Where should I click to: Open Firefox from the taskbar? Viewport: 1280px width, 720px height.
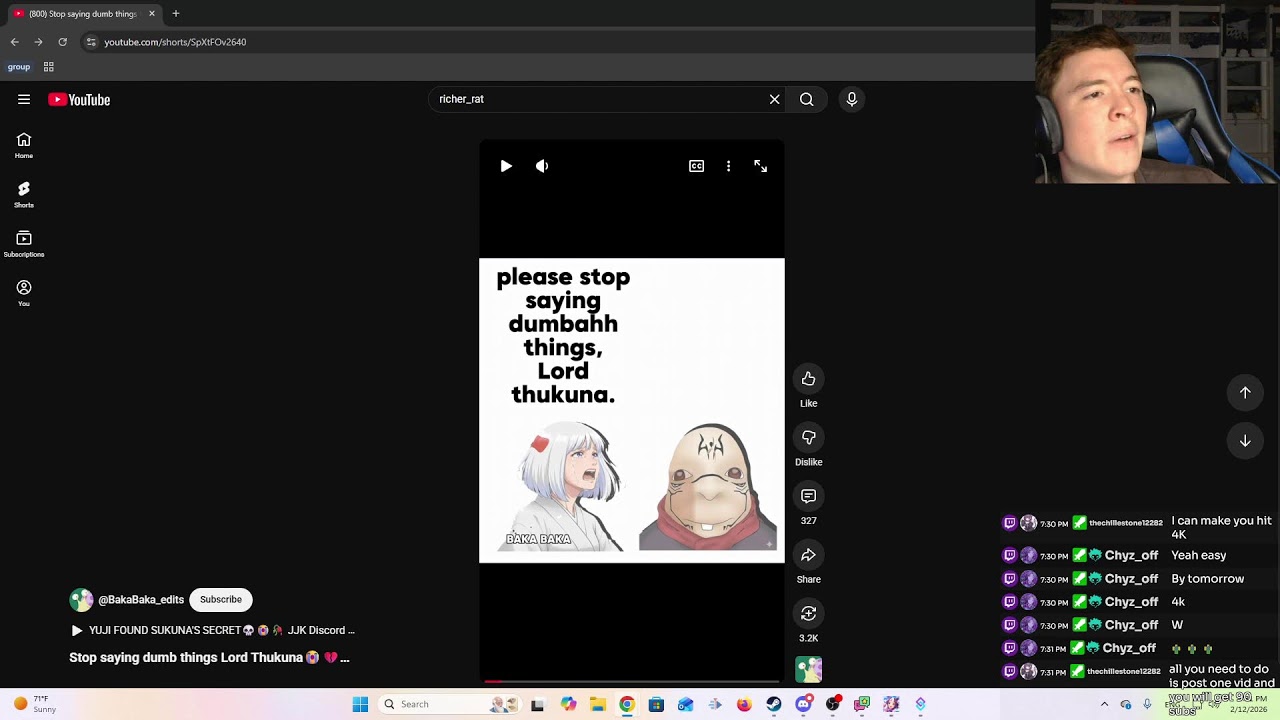(x=744, y=704)
